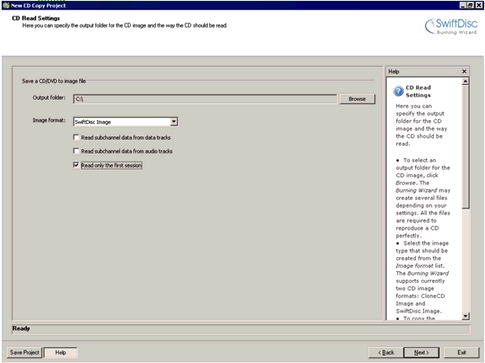Click the 'CD Read Settings' help heading
The height and width of the screenshot is (363, 485).
418,91
